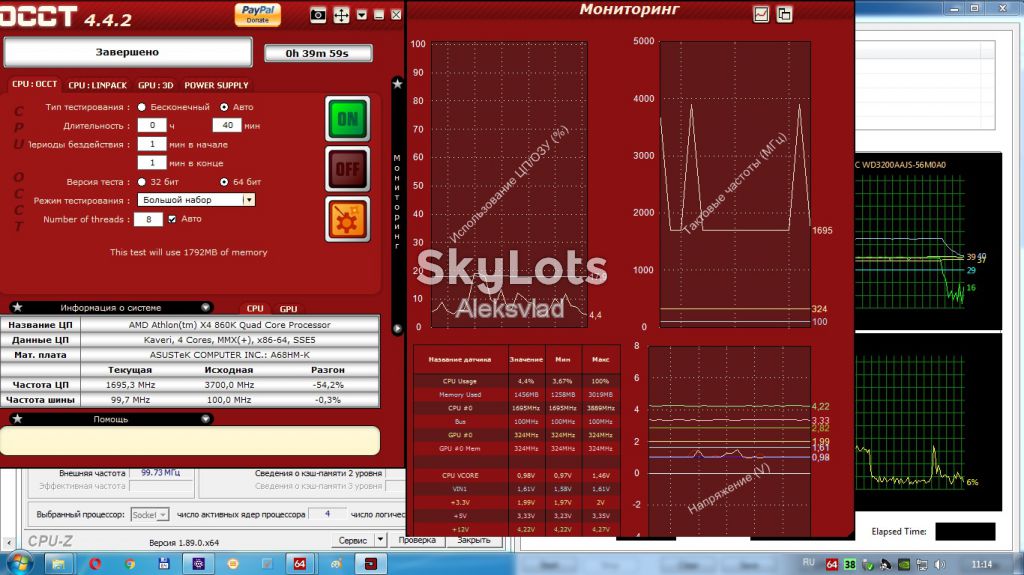Screen dimensions: 1024x575
Task: Choose 32 бит test version
Action: (142, 182)
